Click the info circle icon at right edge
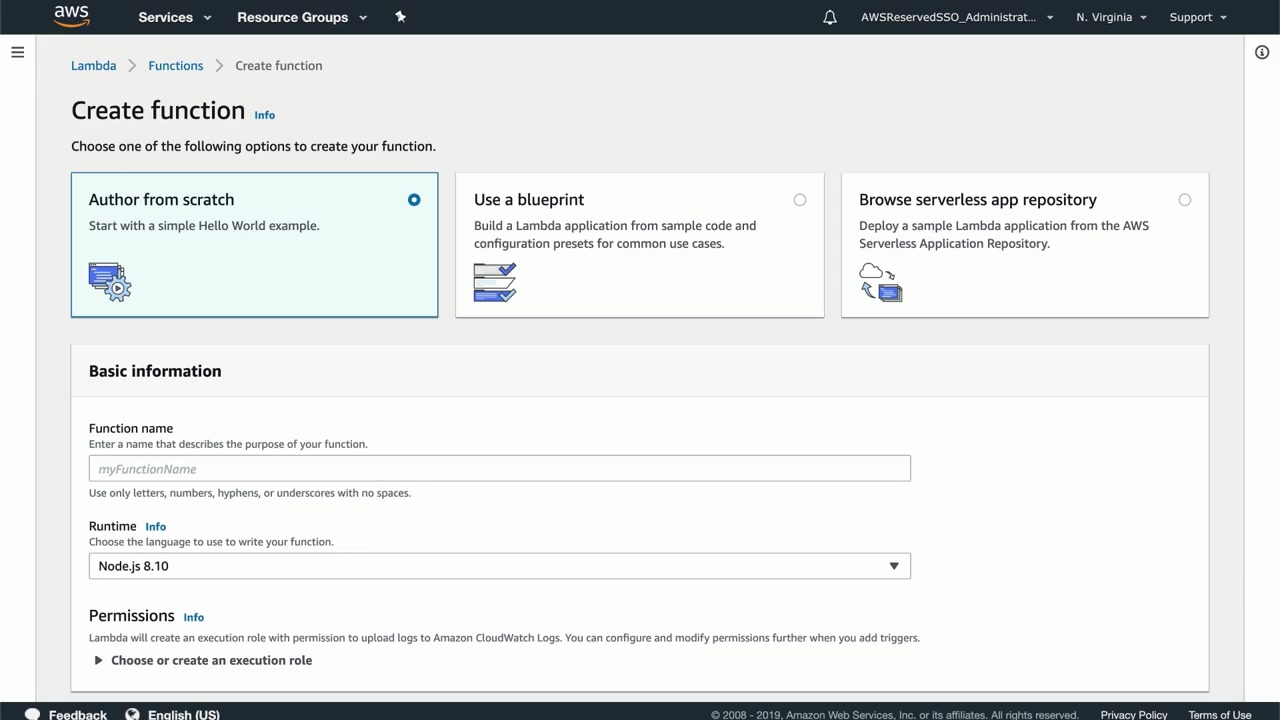The image size is (1280, 720). click(x=1262, y=52)
